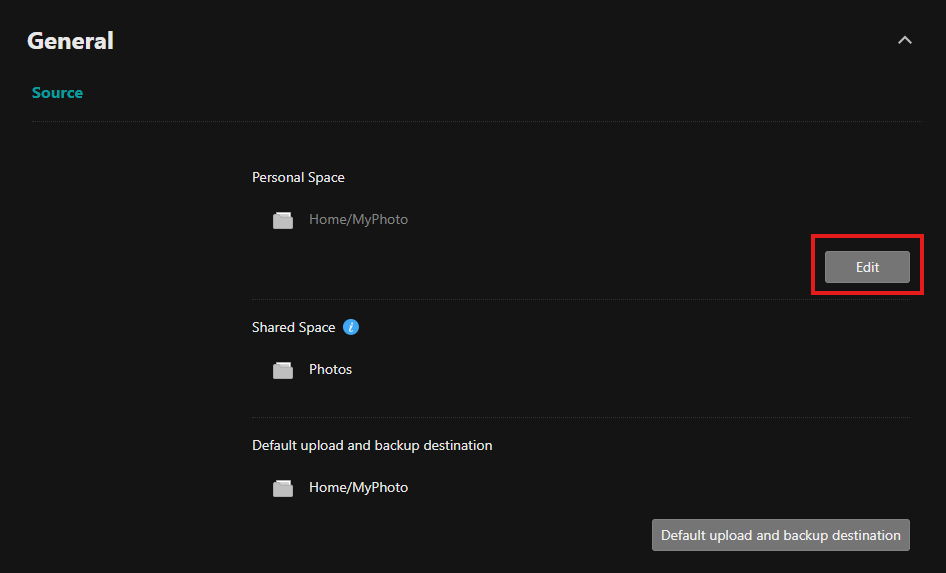The image size is (946, 573).
Task: Open the Shared Space info tooltip icon
Action: click(x=350, y=327)
